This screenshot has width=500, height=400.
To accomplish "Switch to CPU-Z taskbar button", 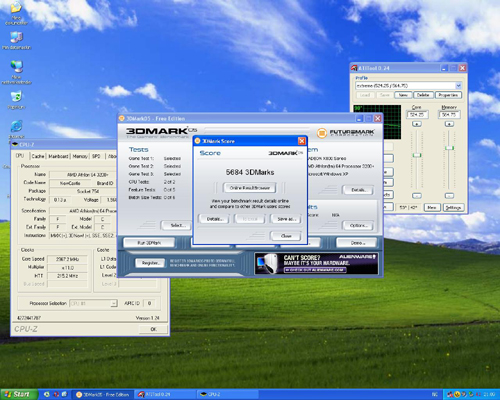I will coord(226,394).
